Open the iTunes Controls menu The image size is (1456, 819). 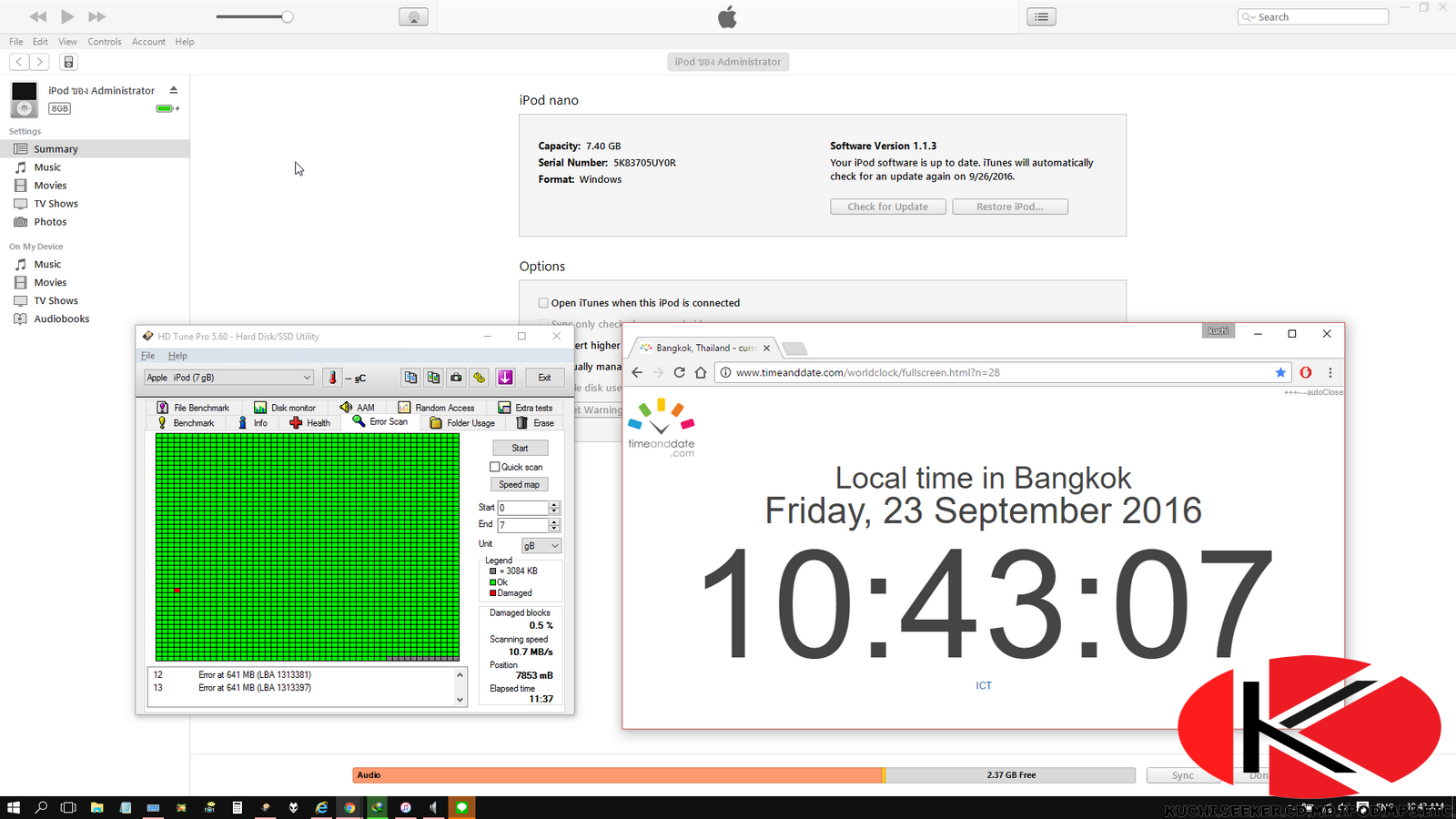tap(105, 42)
